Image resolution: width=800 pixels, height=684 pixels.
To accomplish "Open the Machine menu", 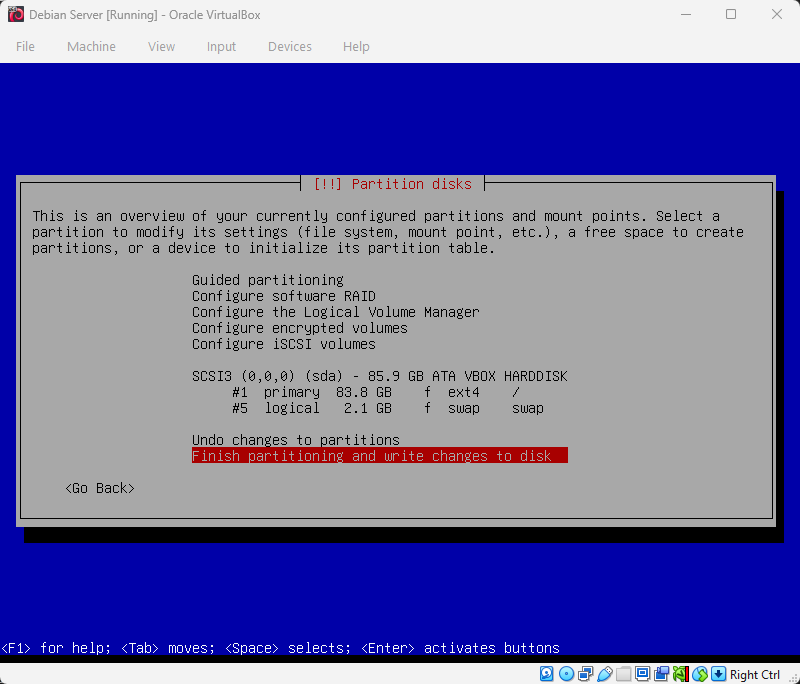I will pos(91,46).
